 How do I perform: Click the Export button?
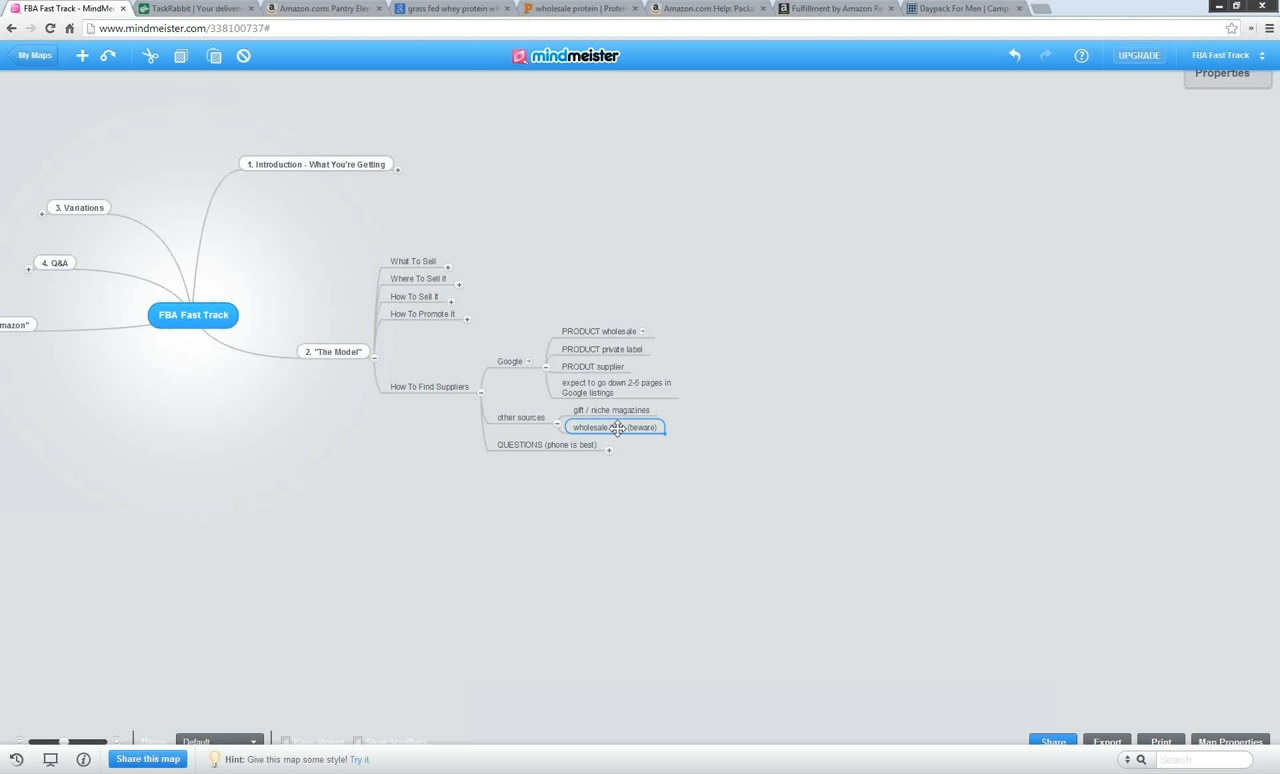[x=1107, y=741]
